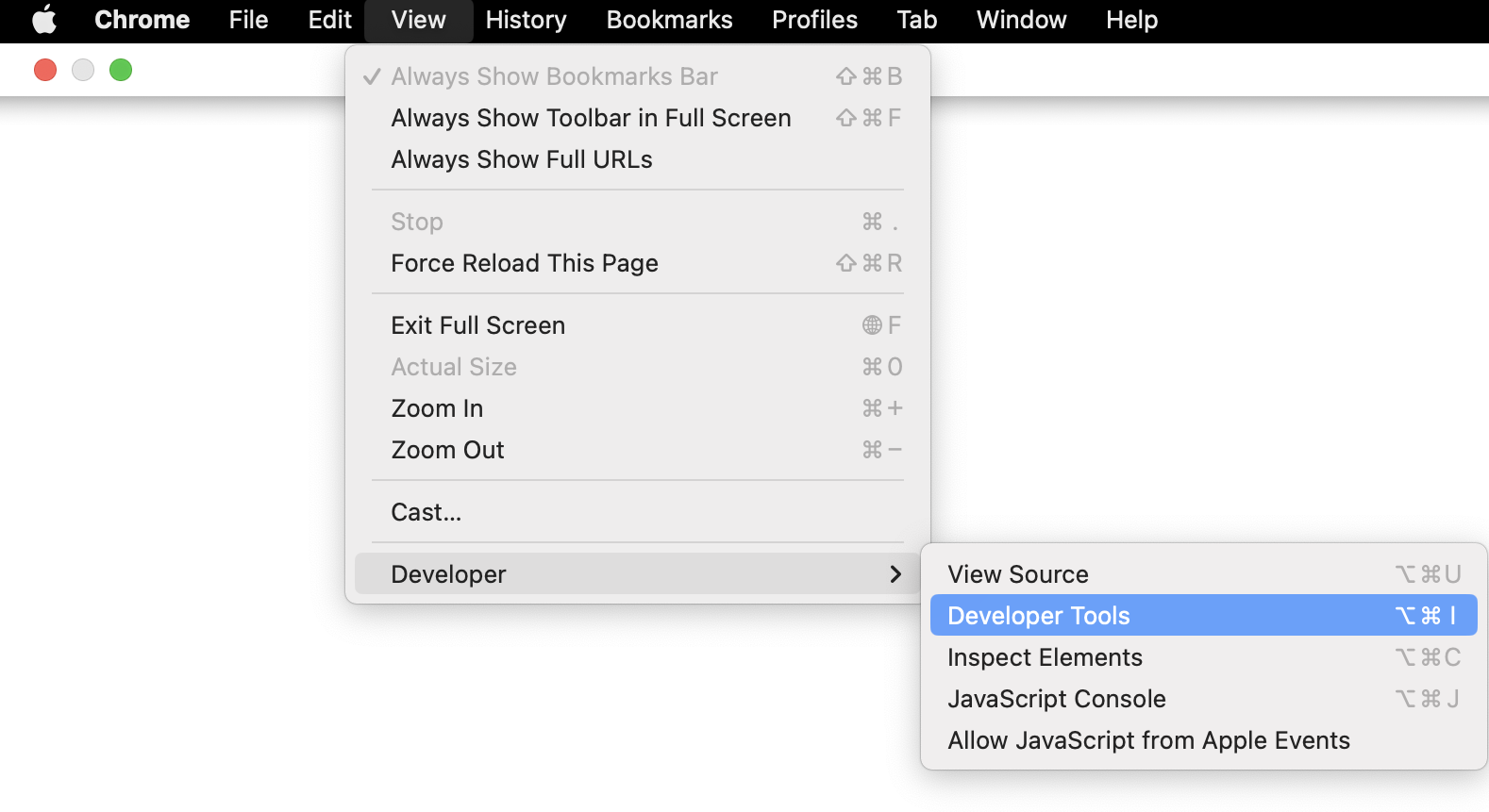Open the Edit menu

[x=329, y=20]
